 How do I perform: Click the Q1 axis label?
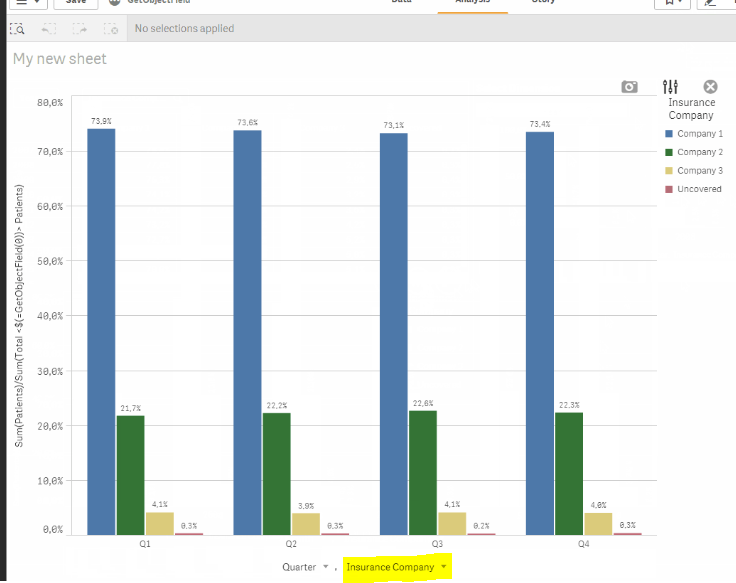pos(145,544)
